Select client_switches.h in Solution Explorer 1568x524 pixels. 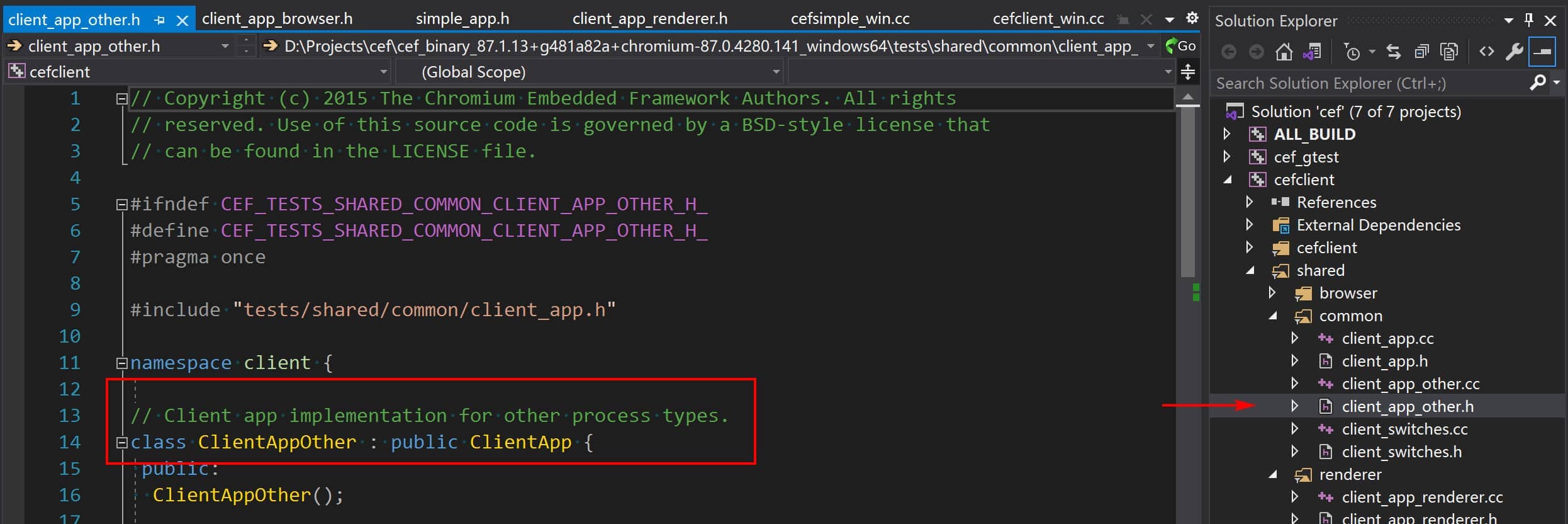coord(1401,452)
